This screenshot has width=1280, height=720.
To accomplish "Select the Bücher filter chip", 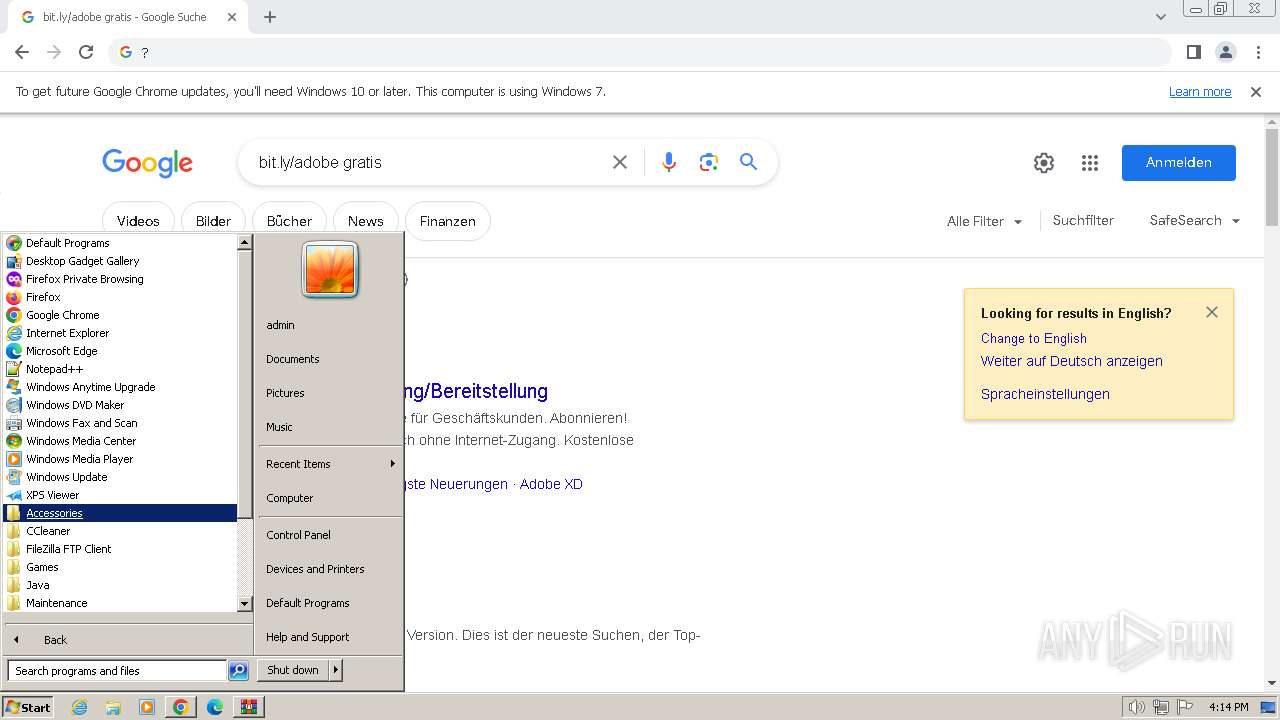I will (x=289, y=221).
